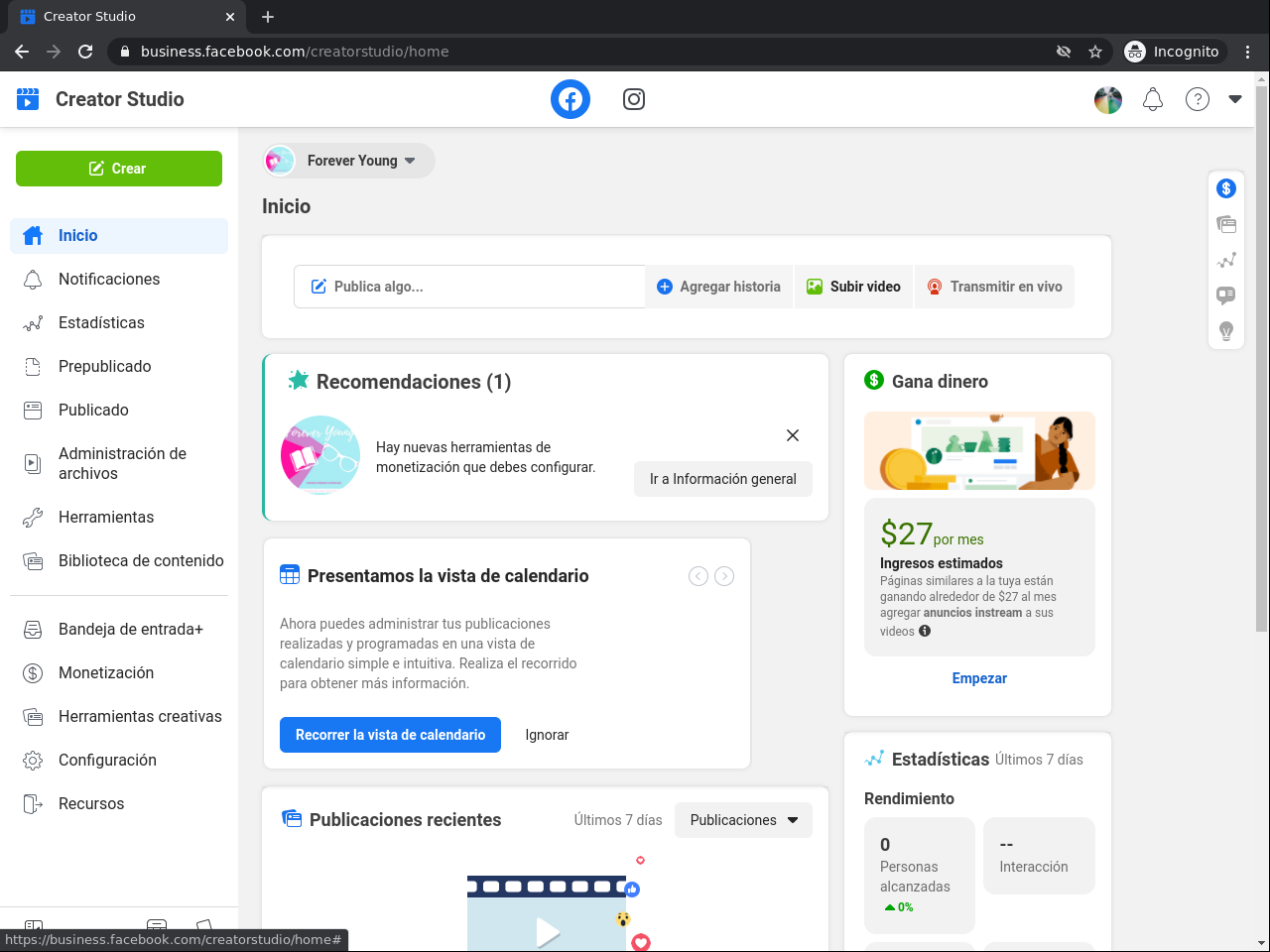Click the info icon beside 'videos'
The height and width of the screenshot is (952, 1270).
click(x=925, y=631)
